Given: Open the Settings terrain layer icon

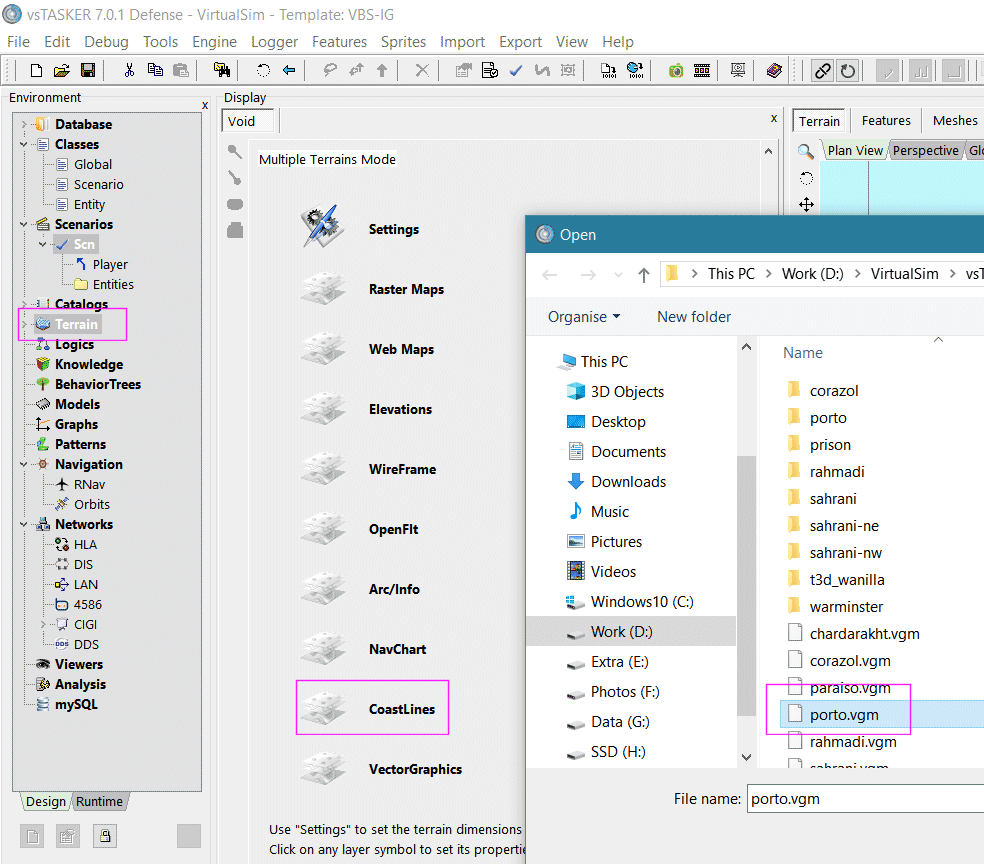Looking at the screenshot, I should pos(323,228).
